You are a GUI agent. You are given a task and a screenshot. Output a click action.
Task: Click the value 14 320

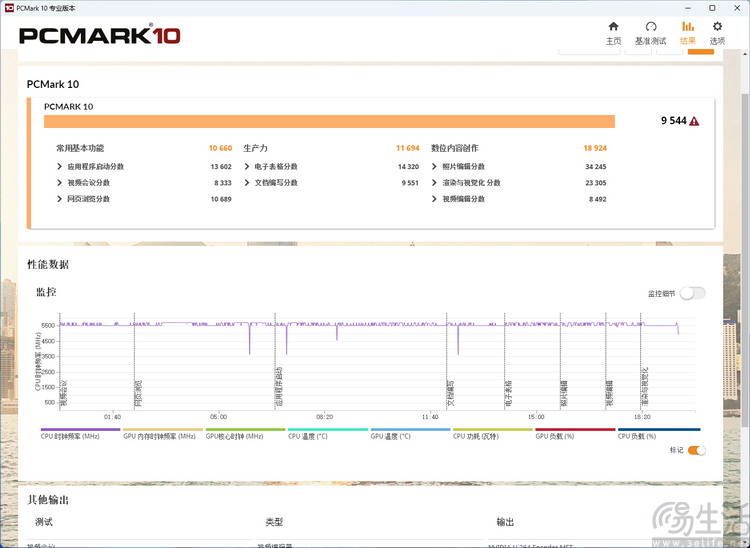408,166
